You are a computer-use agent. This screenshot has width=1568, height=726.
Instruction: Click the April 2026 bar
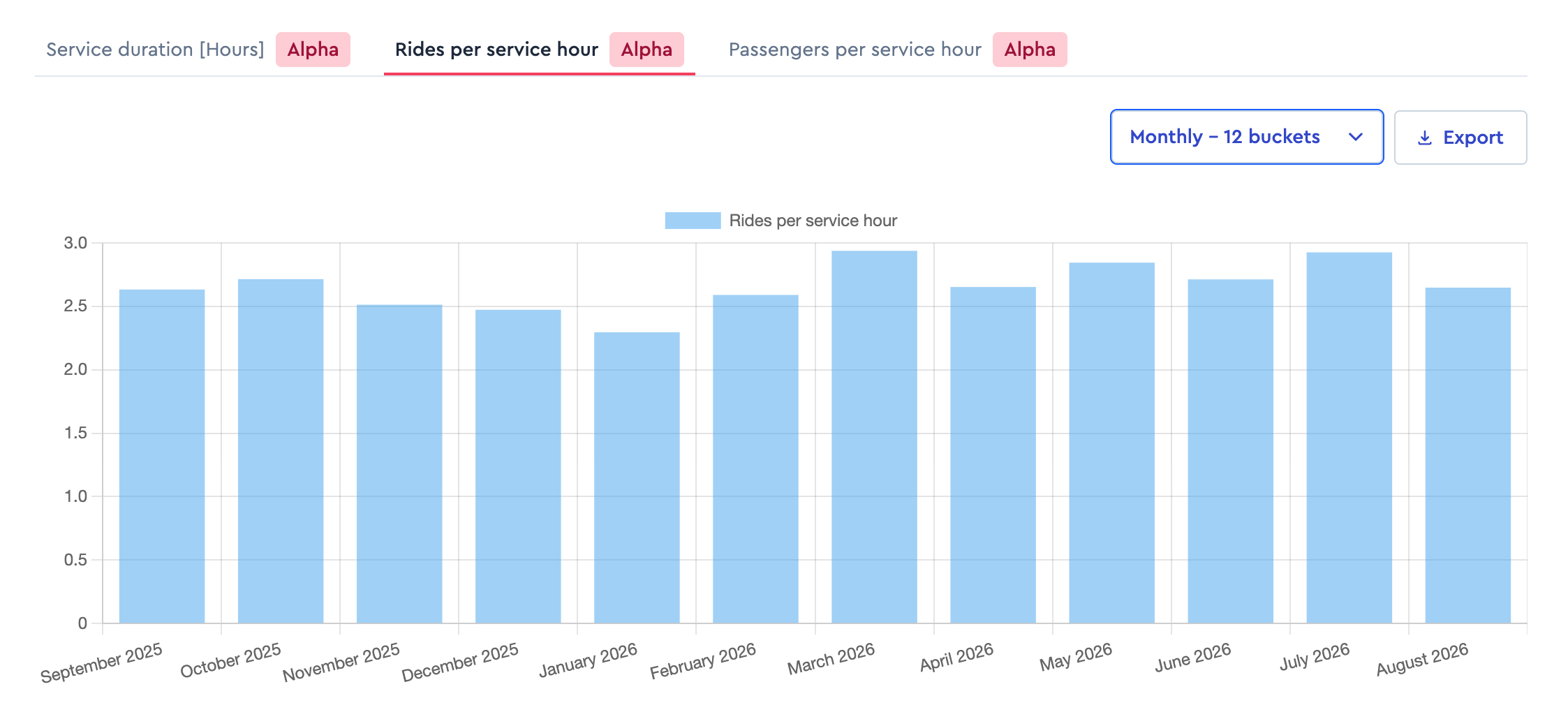pos(993,455)
